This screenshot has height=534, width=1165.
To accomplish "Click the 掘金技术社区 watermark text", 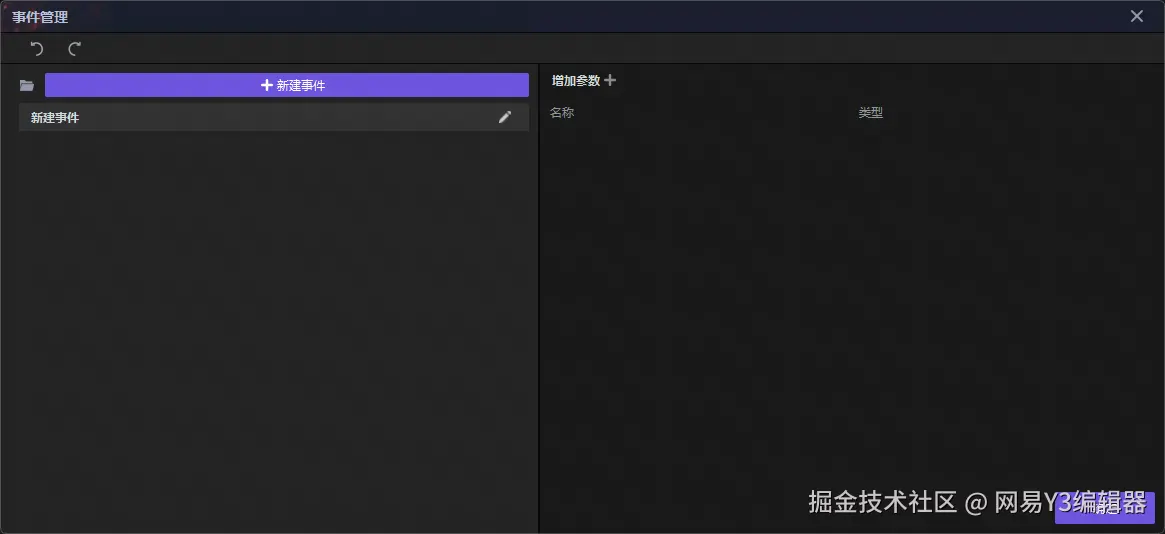I will (882, 503).
